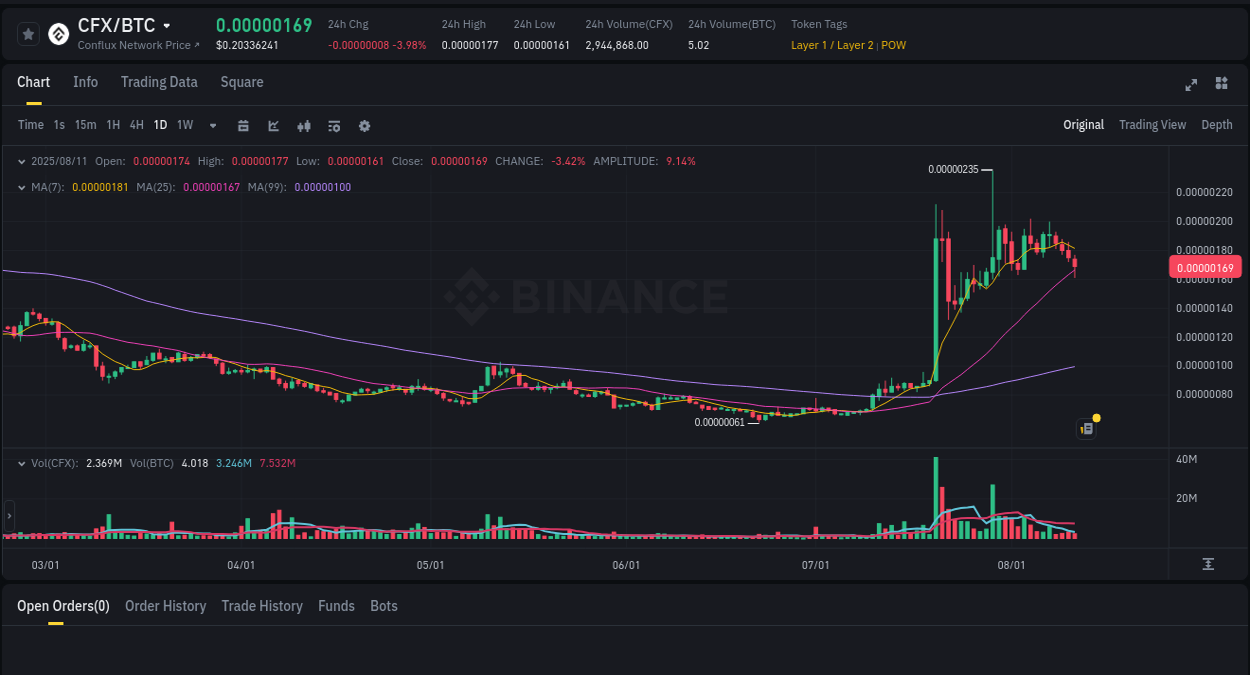Screen dimensions: 1250x675
Task: Open the calendar date range icon
Action: (x=243, y=126)
